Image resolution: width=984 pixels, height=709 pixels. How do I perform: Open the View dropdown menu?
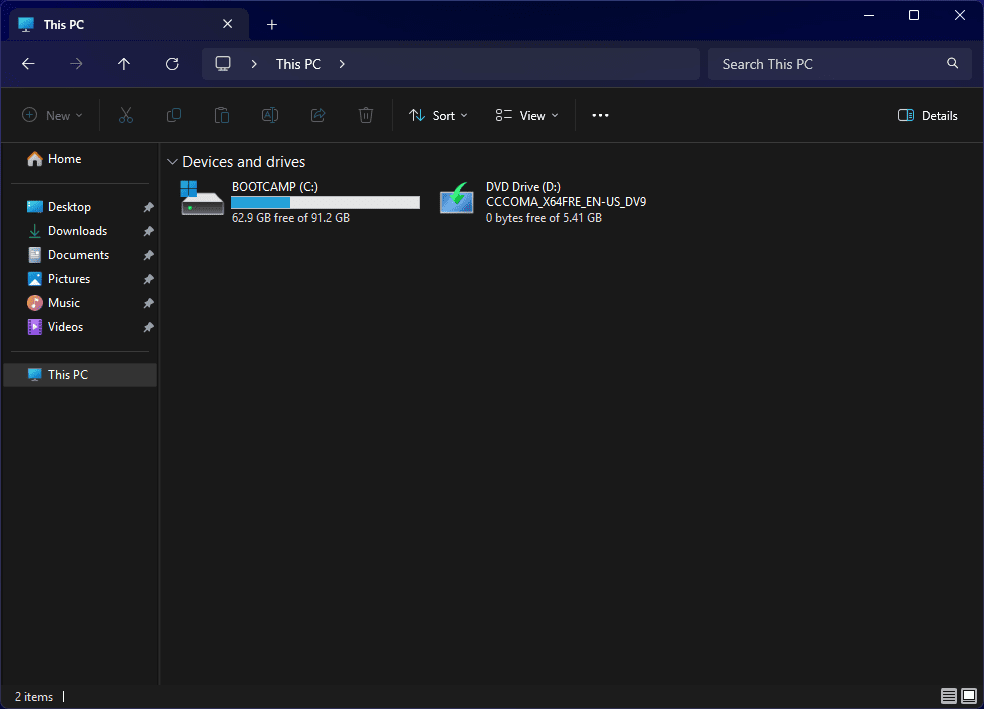click(527, 116)
